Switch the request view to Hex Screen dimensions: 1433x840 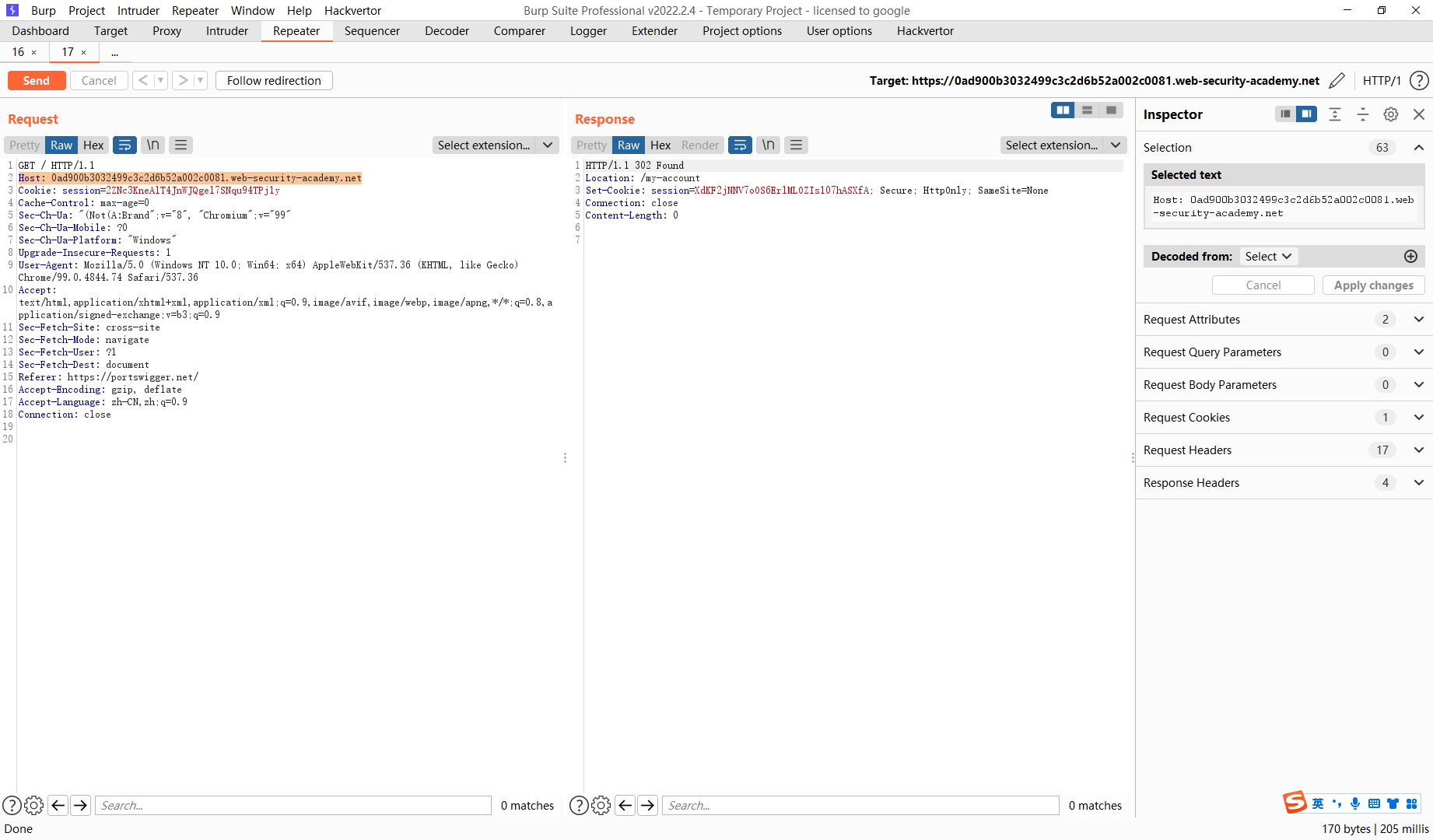(93, 145)
